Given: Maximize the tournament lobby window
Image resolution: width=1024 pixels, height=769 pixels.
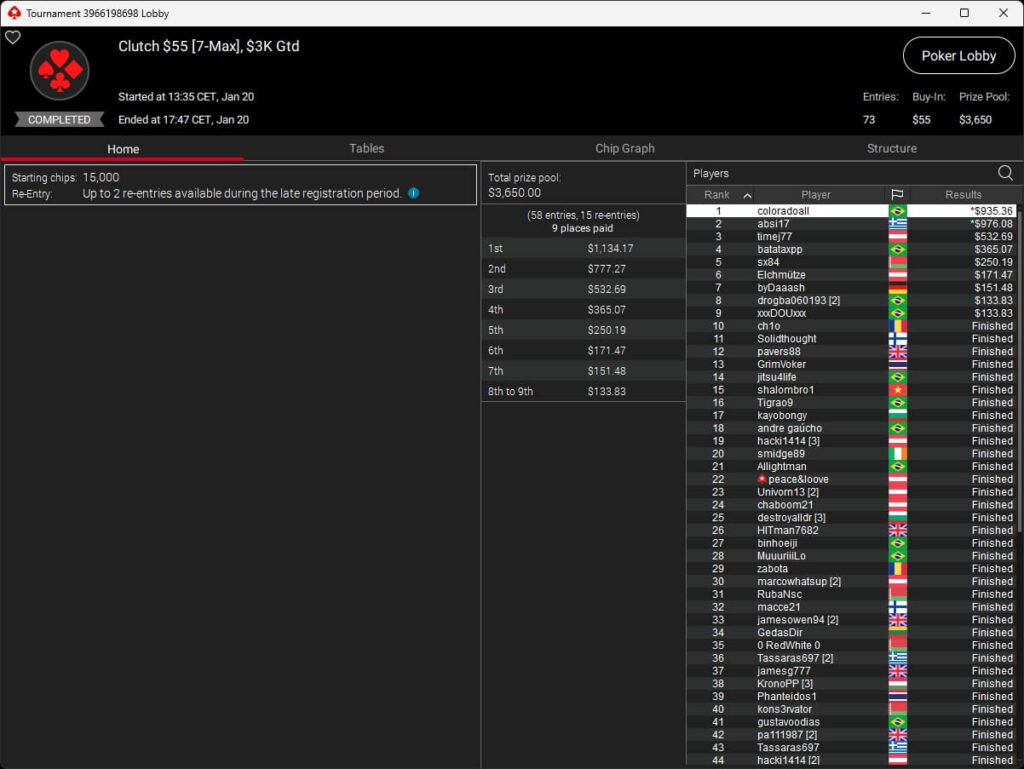Looking at the screenshot, I should tap(964, 13).
